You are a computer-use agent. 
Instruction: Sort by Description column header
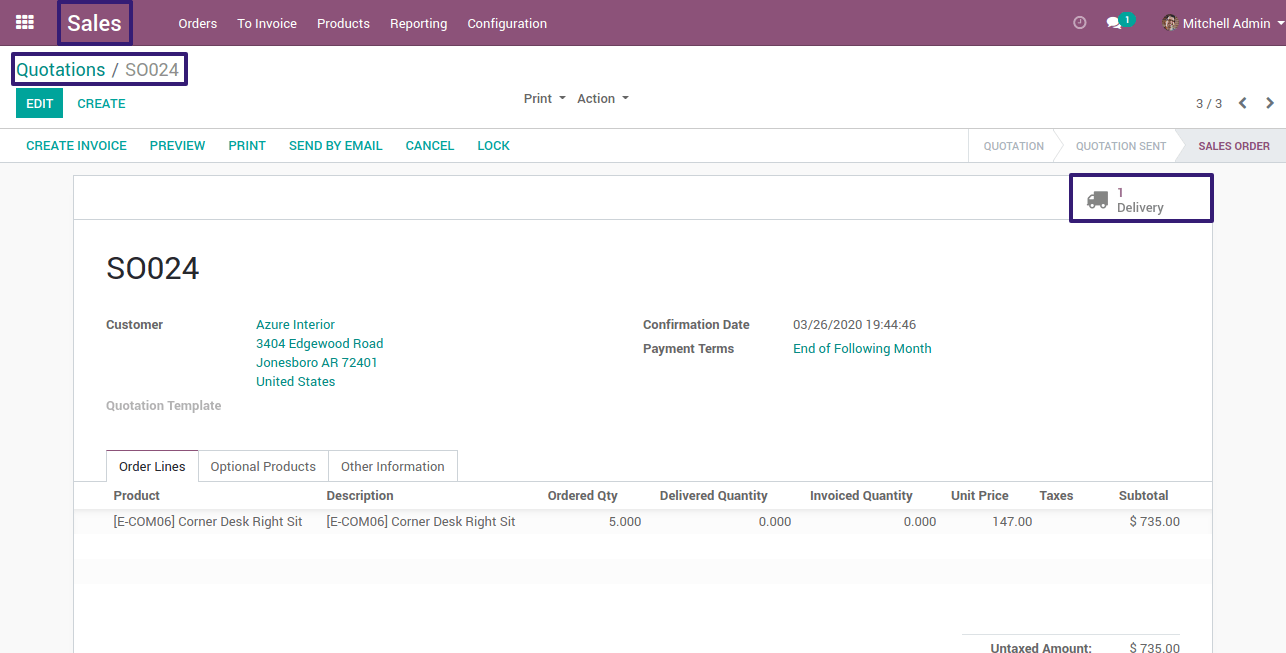coord(360,496)
